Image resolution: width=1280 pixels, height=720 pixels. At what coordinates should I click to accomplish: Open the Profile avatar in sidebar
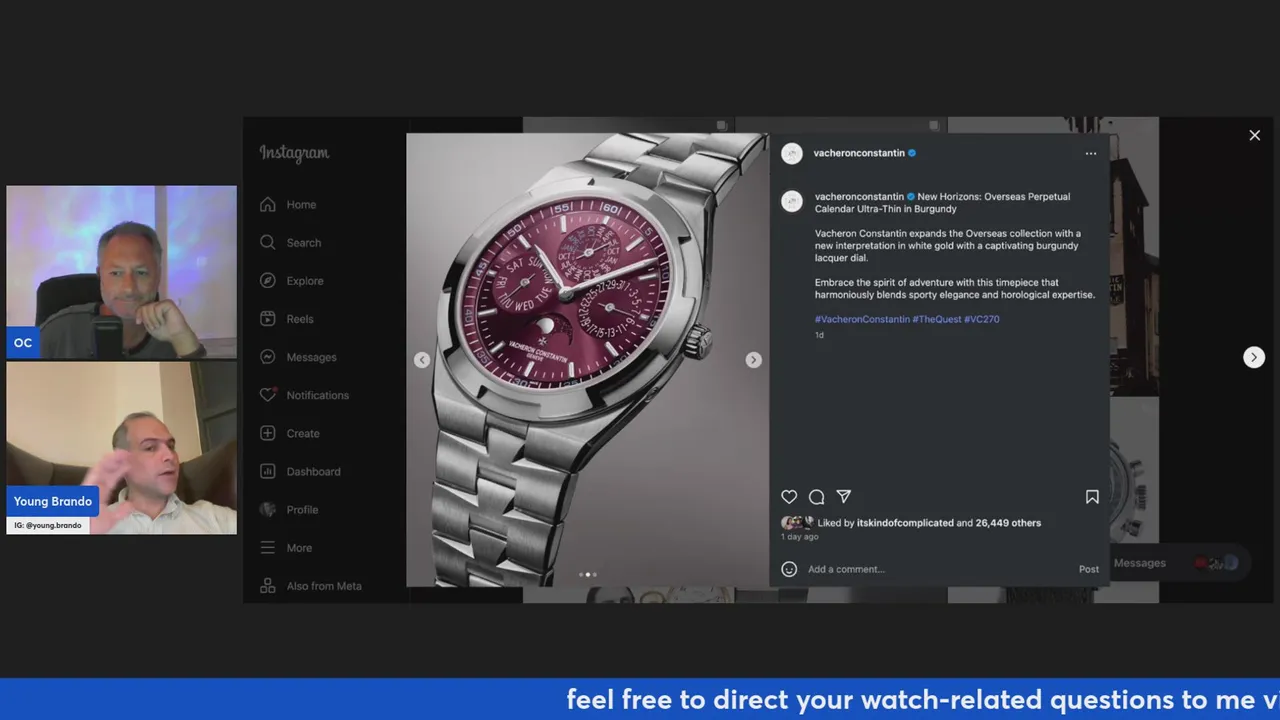coord(267,509)
